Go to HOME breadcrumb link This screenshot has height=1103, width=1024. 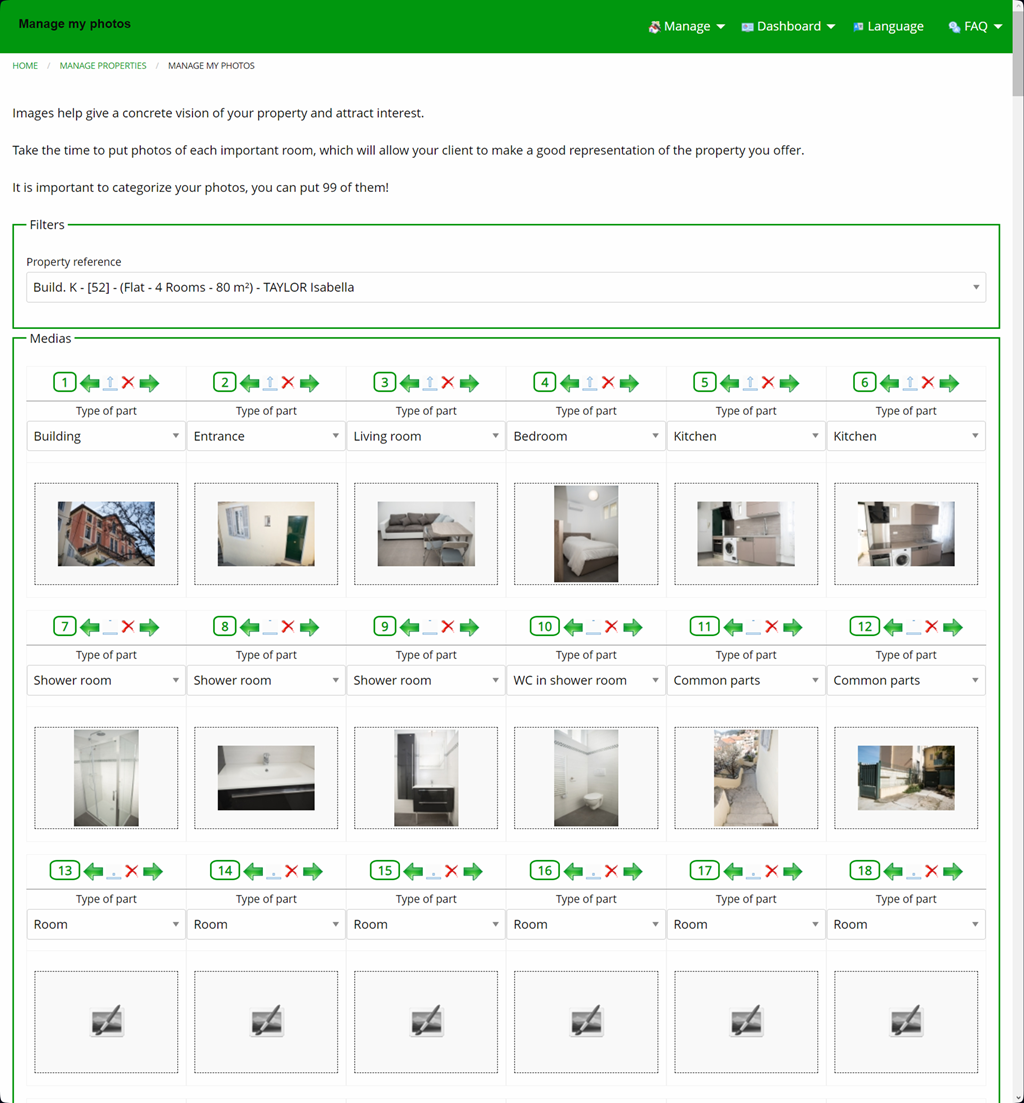pos(25,65)
